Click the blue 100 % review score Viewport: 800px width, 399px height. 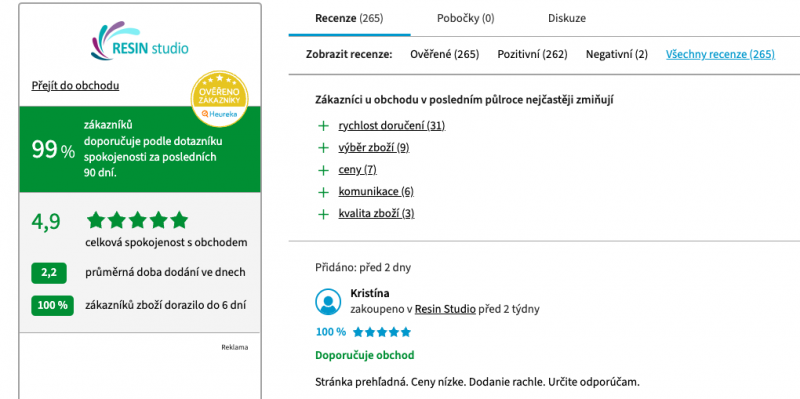click(331, 332)
